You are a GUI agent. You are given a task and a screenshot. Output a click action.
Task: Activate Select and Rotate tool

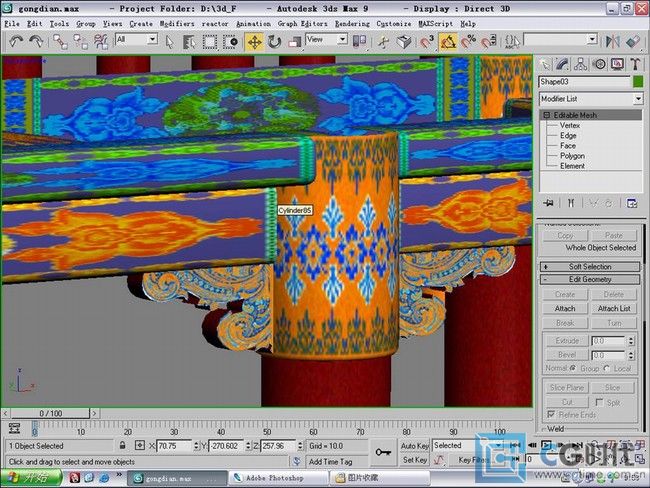[x=274, y=42]
